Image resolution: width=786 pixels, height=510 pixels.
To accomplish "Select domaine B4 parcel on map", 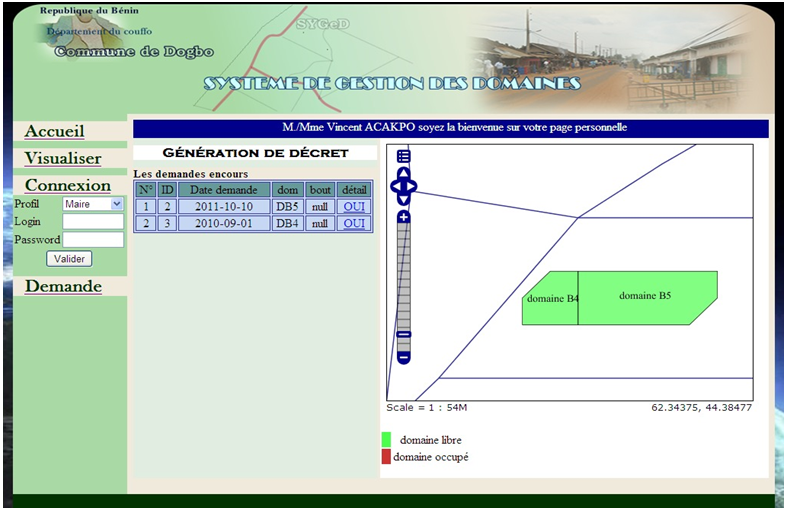I will click(550, 299).
